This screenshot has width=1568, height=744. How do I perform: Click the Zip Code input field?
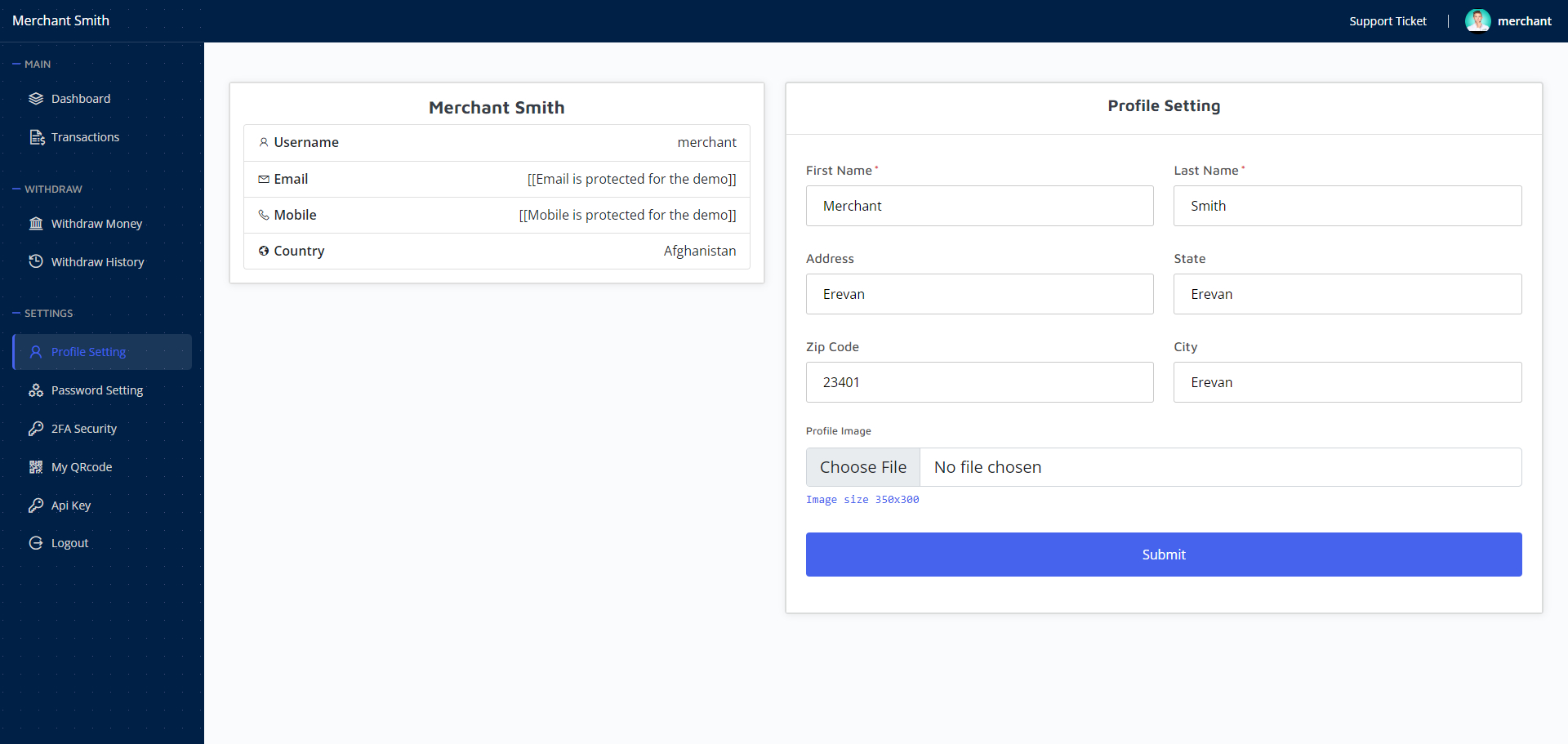click(979, 382)
